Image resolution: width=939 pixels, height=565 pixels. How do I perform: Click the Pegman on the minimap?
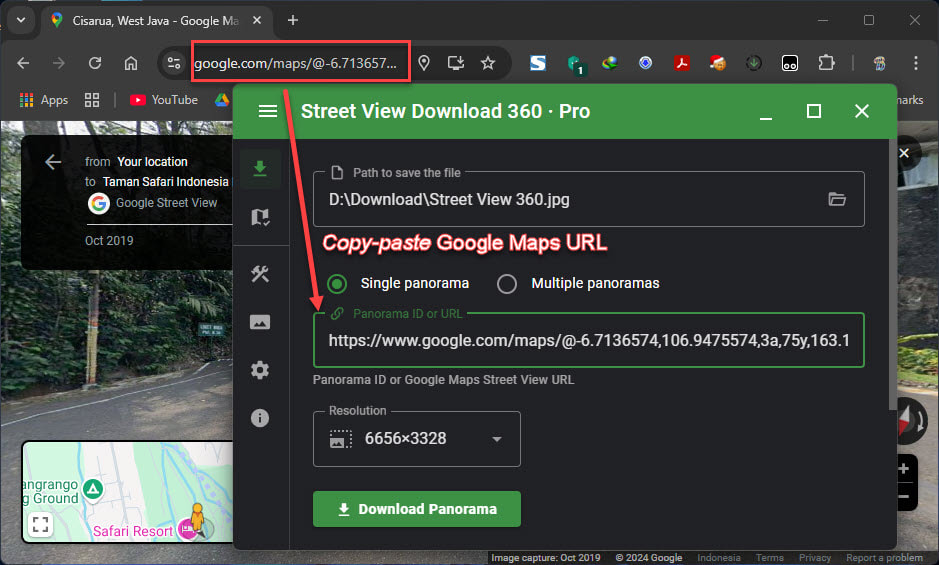197,516
